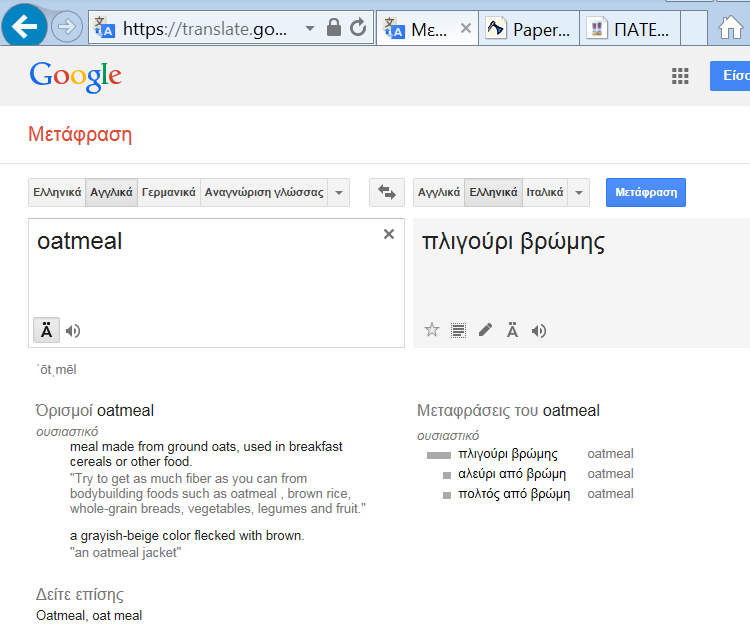Viewport: 750px width, 630px height.
Task: Switch to the Paper... tab
Action: pyautogui.click(x=529, y=29)
